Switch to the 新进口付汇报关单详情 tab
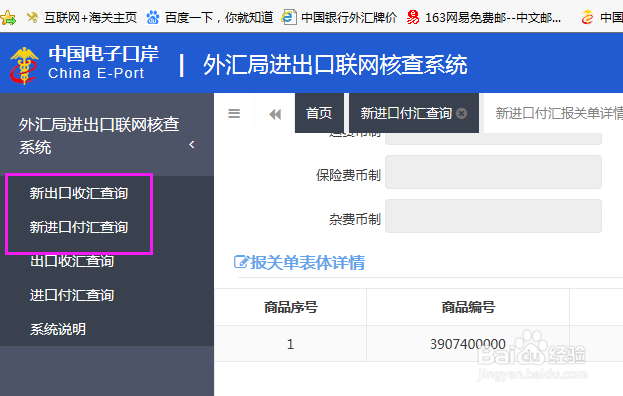The height and width of the screenshot is (396, 623). (559, 113)
